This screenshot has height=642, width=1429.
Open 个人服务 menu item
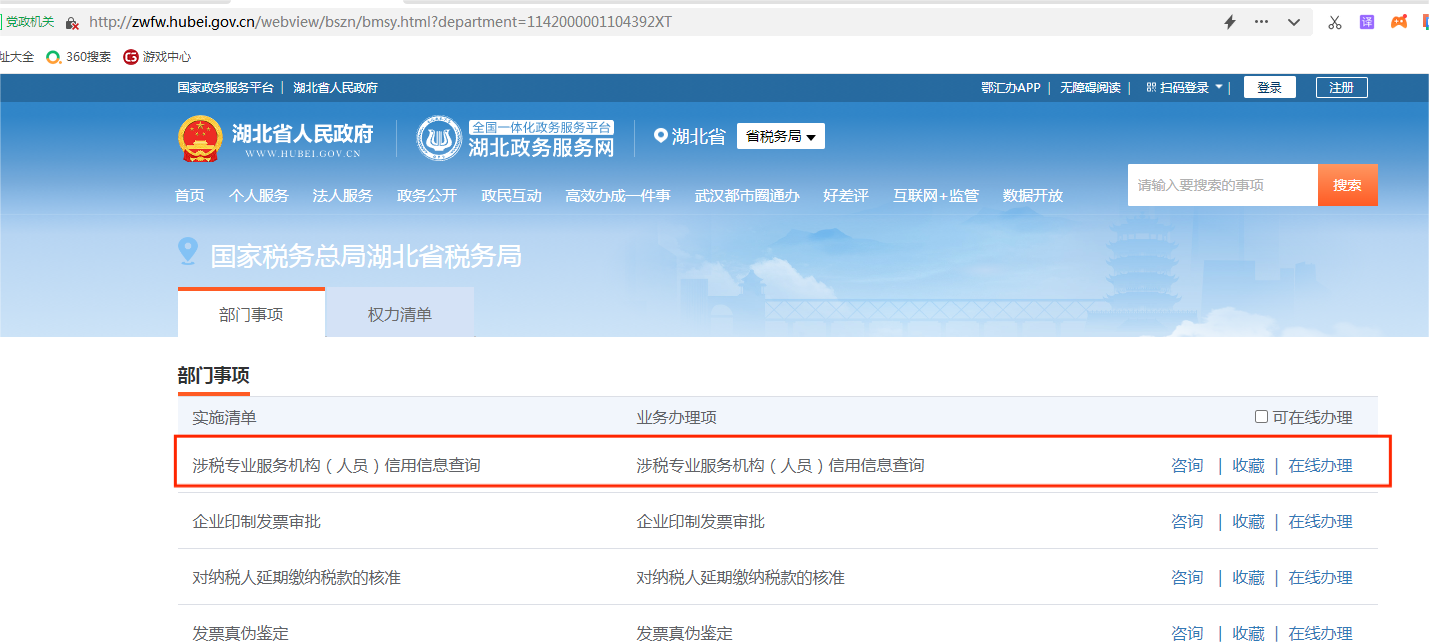tap(259, 196)
